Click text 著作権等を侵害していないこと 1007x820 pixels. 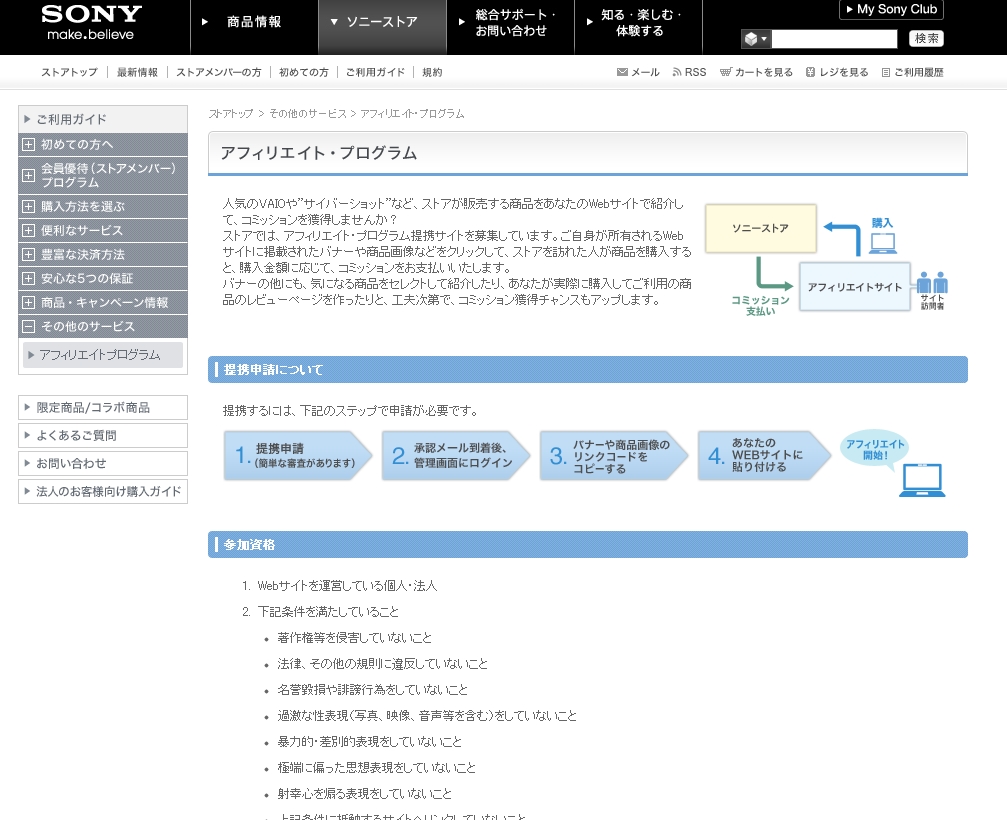click(x=355, y=638)
